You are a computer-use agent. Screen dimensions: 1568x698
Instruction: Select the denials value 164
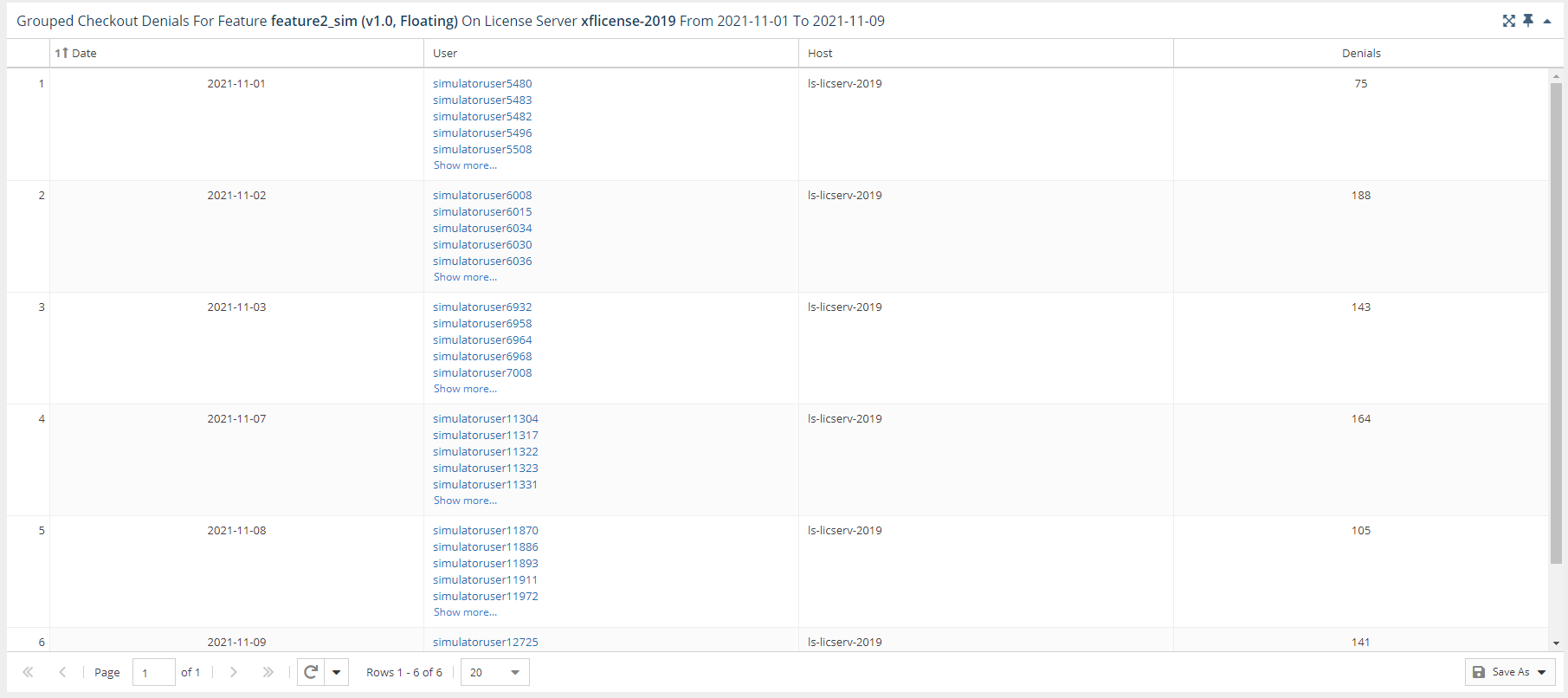coord(1361,419)
